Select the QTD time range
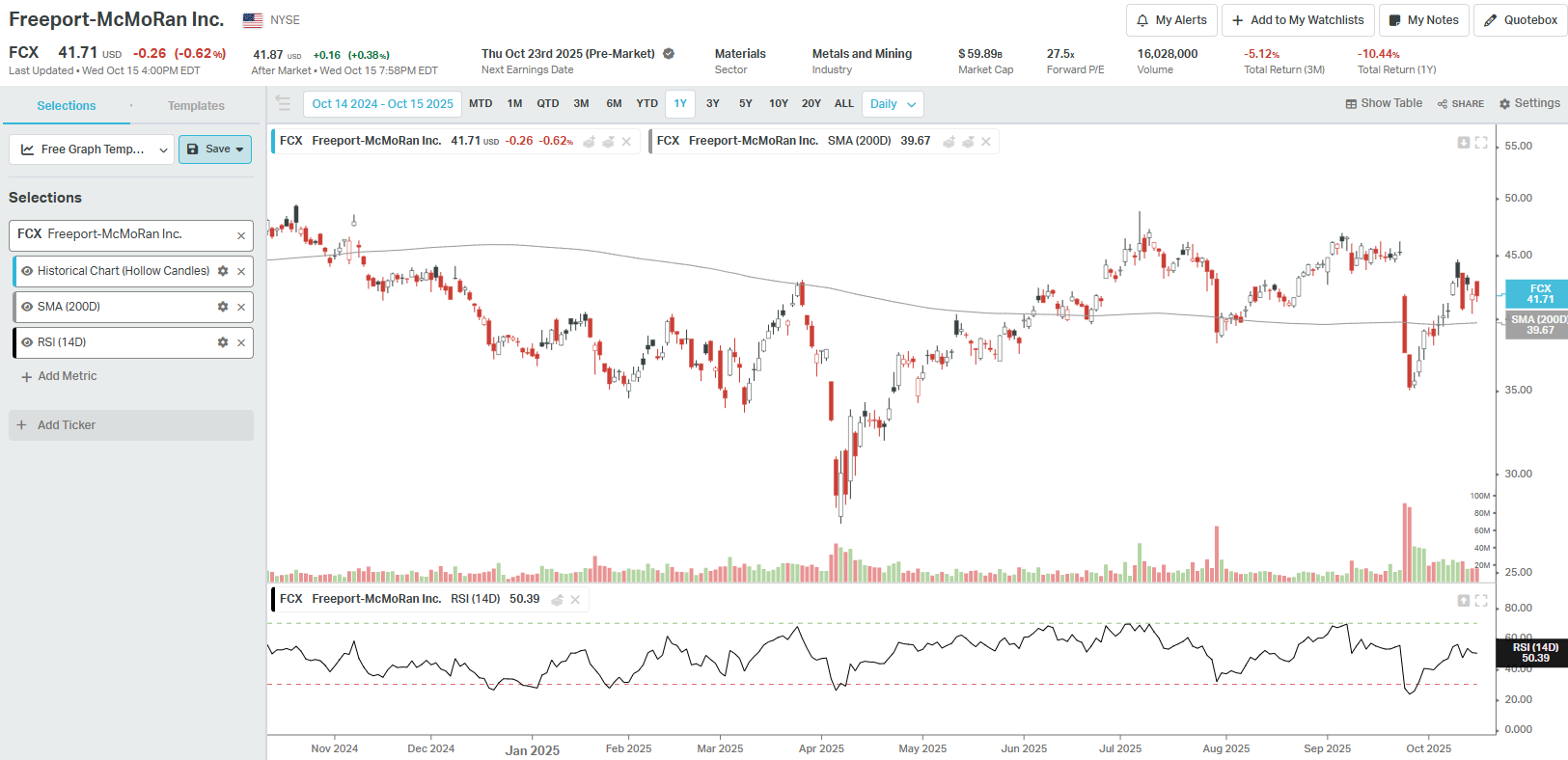Screen dimensions: 1568x760 click(x=548, y=103)
